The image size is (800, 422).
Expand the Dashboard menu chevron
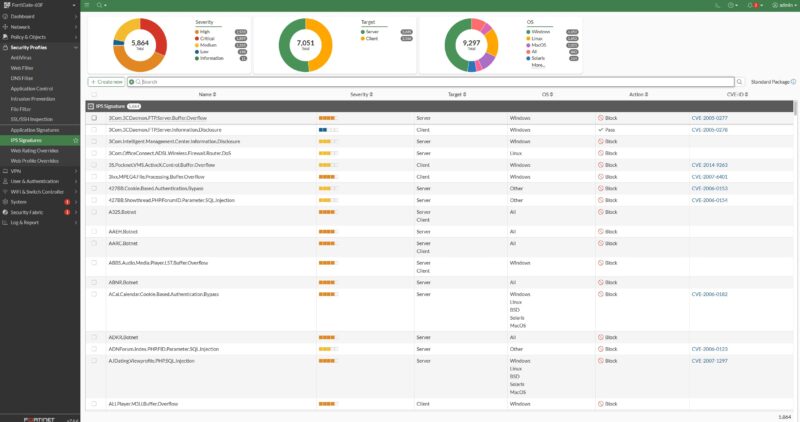[76, 16]
